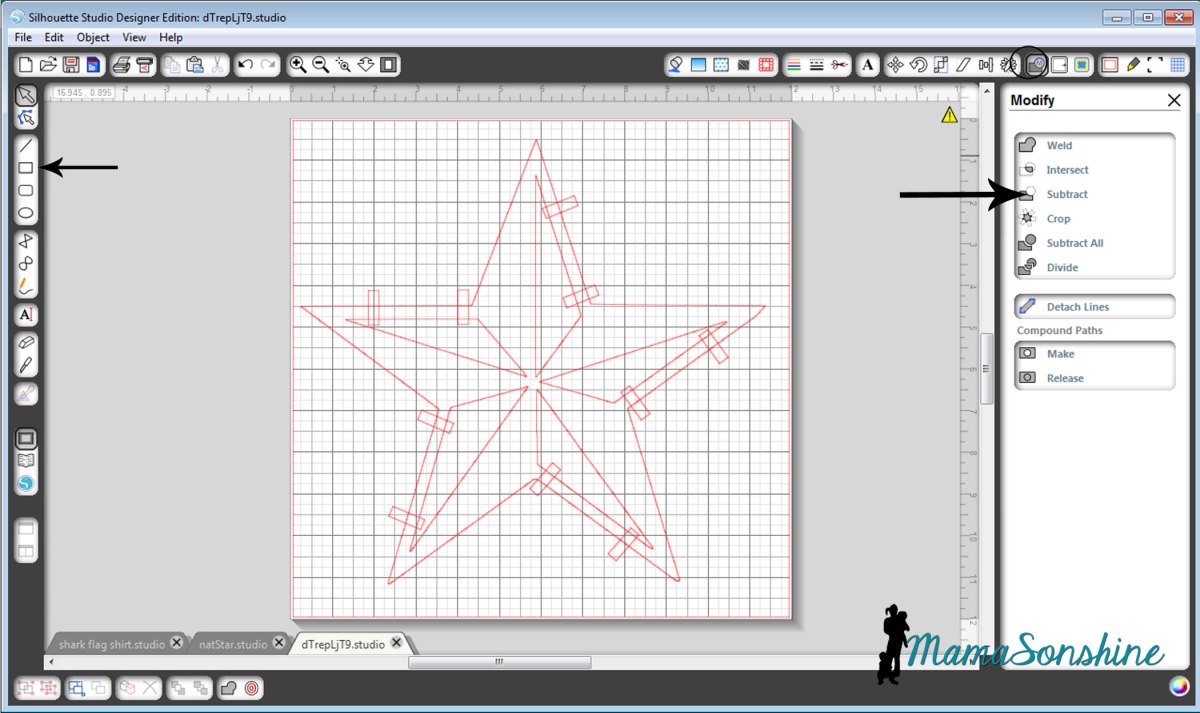
Task: Click Detach Lines button
Action: point(1077,307)
